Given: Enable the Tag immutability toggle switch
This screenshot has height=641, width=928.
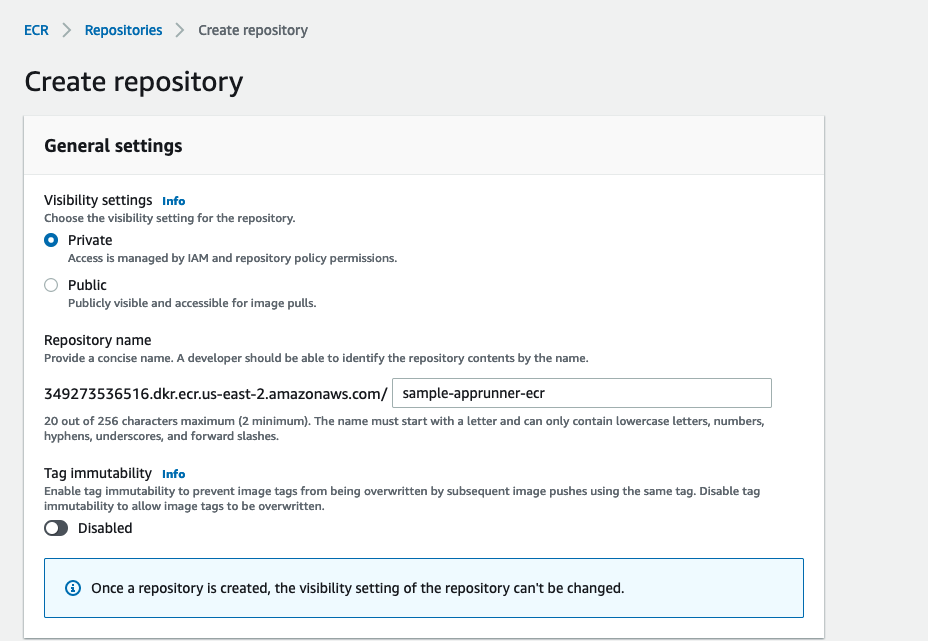Looking at the screenshot, I should pos(56,528).
